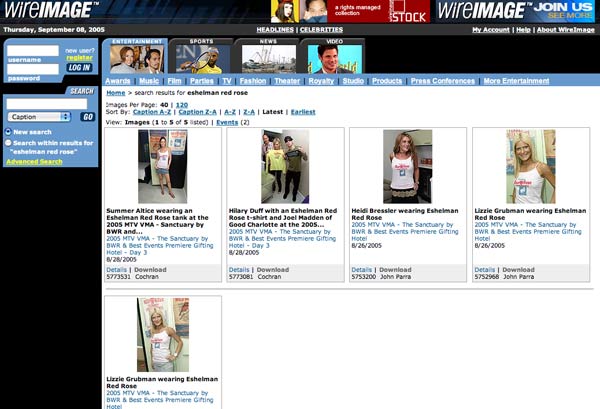Sort results by Earliest
600x409 pixels.
point(303,112)
